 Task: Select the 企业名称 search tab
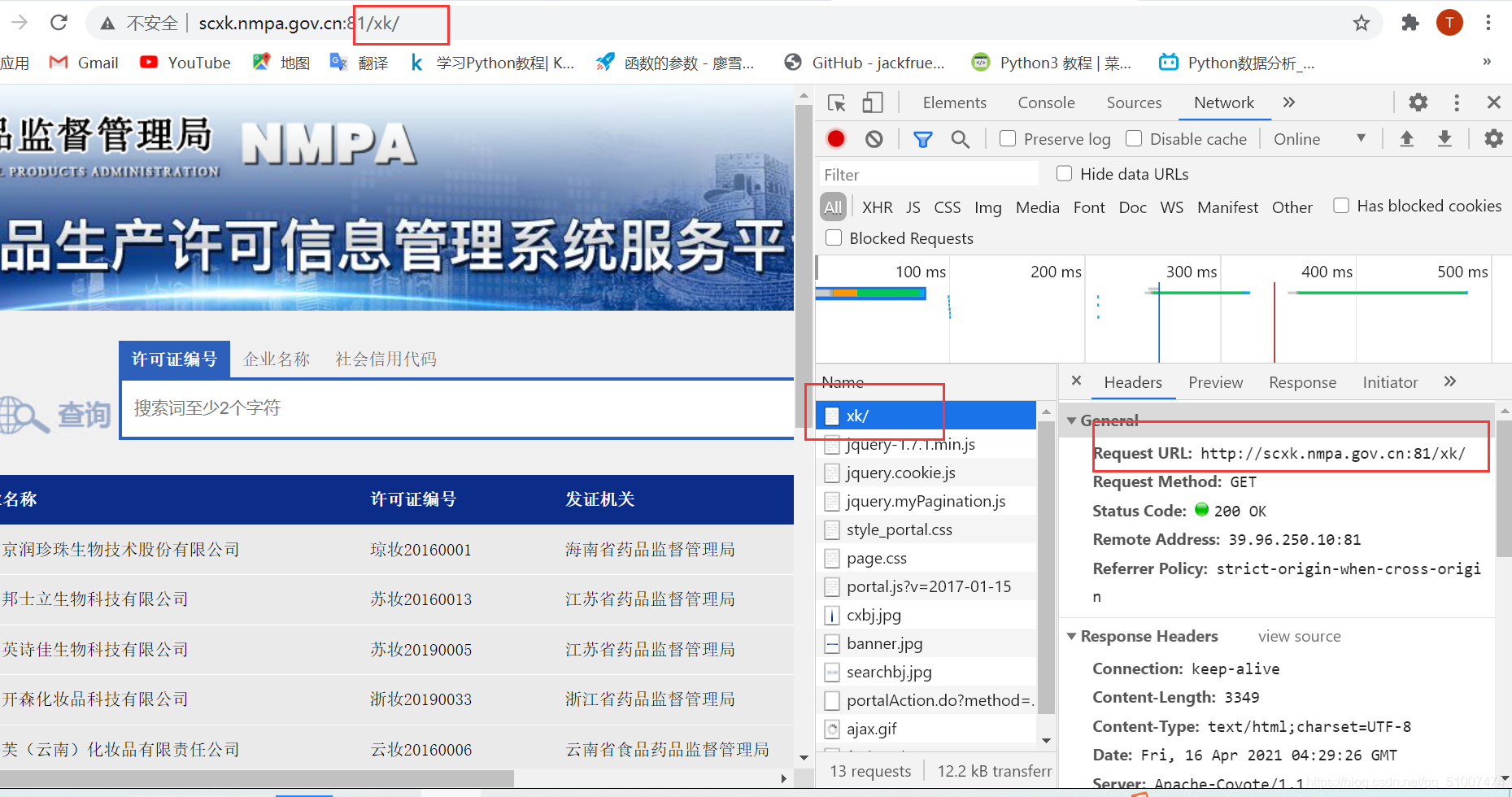pos(277,359)
